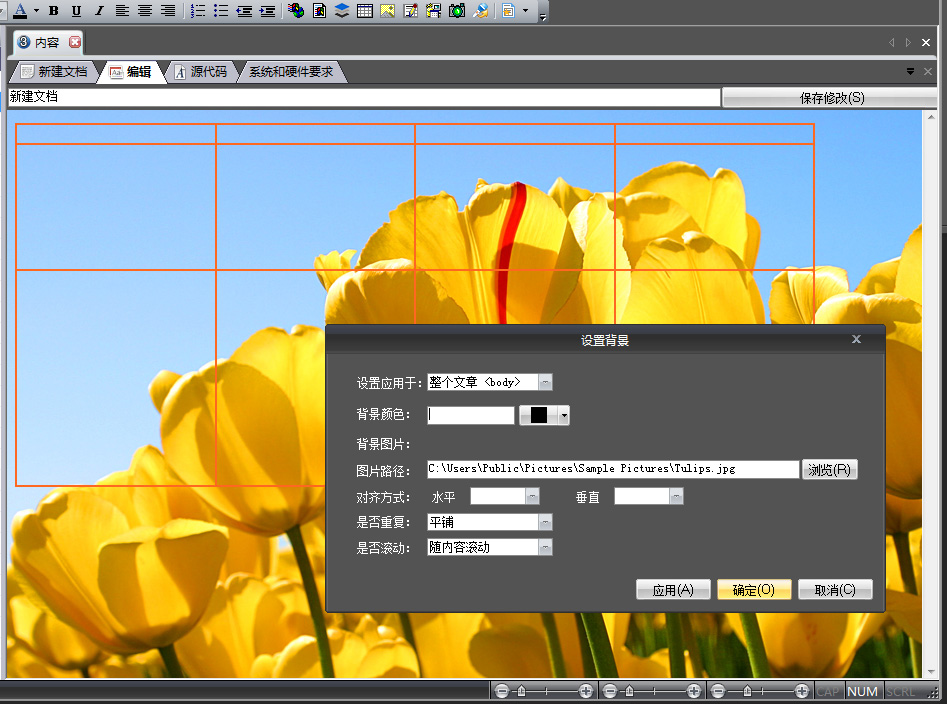Click the 浏览(R) browse button

coord(829,470)
